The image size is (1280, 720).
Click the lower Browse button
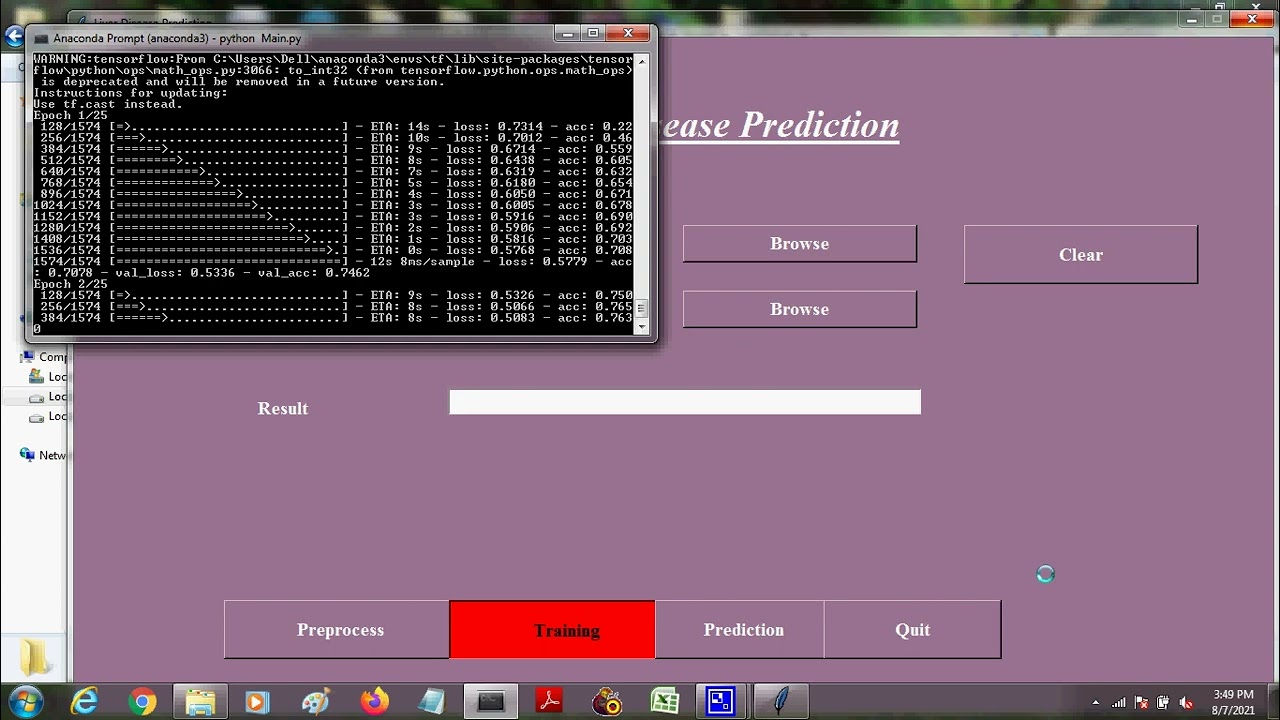click(x=800, y=309)
